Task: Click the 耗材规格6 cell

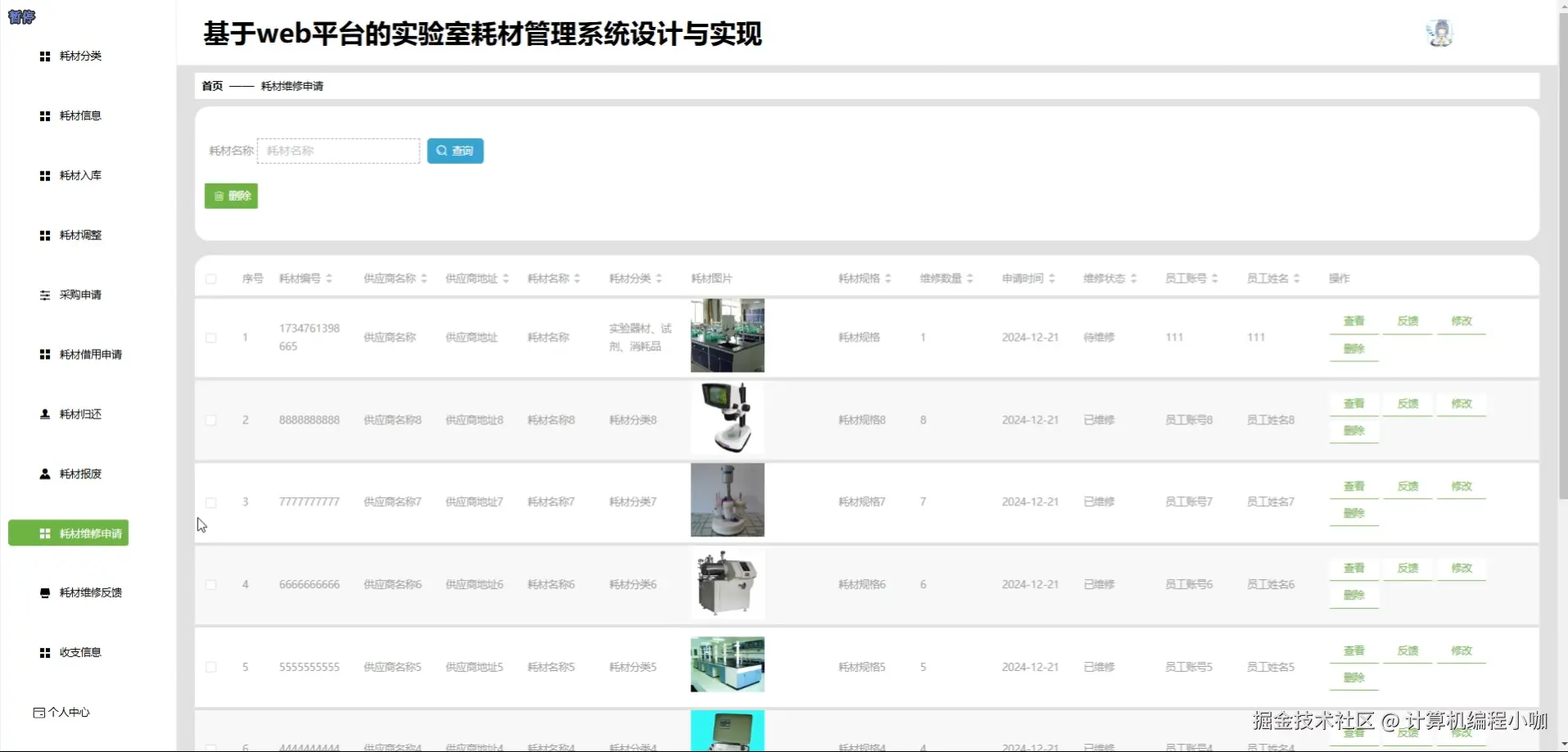Action: 862,585
